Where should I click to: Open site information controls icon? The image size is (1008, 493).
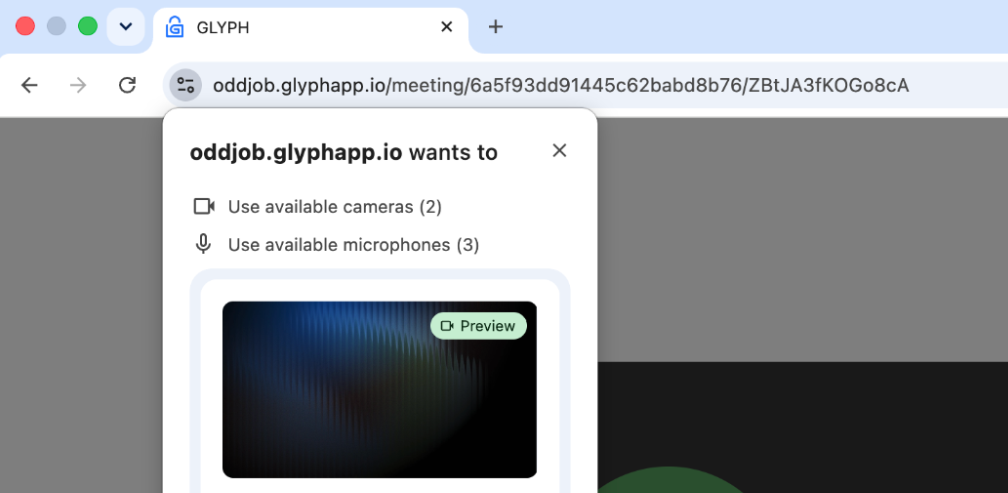pos(185,85)
